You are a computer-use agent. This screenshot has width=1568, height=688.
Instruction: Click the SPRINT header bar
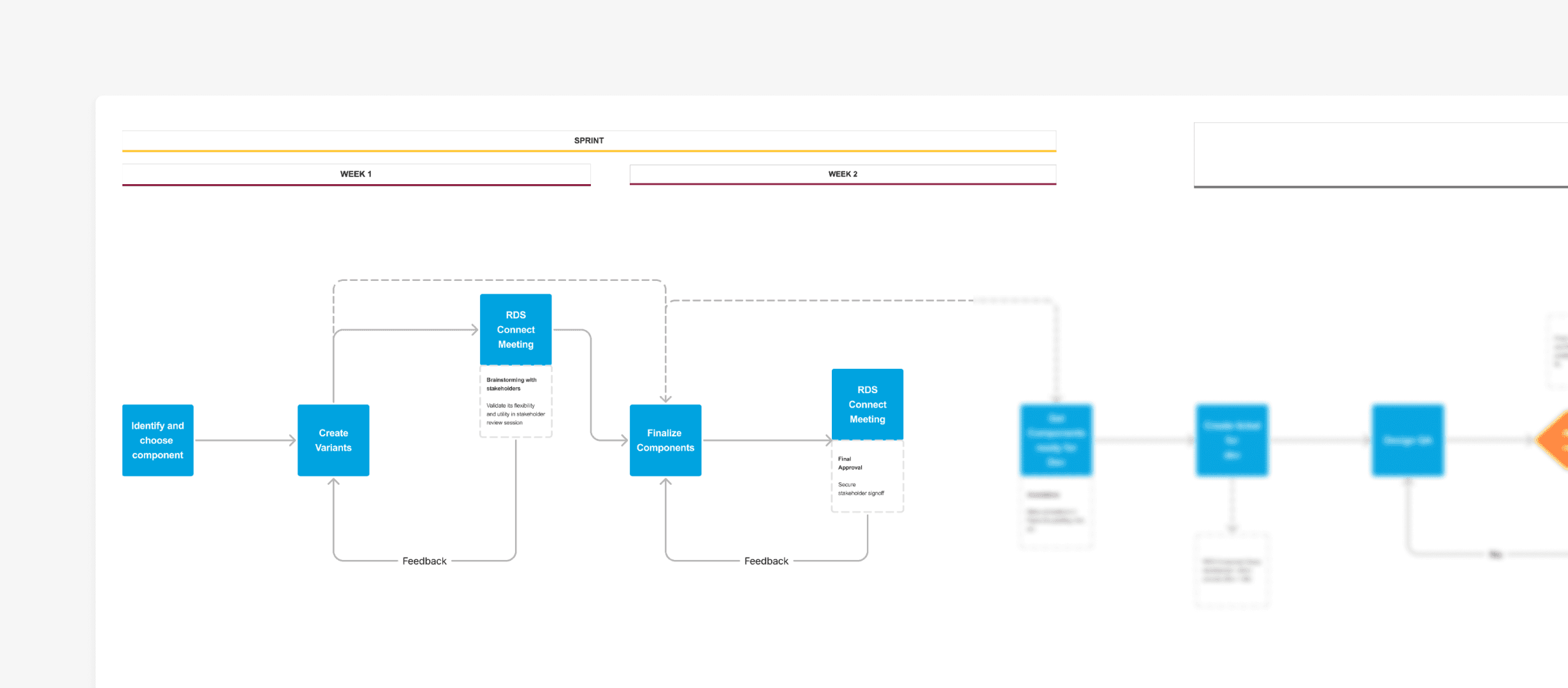point(588,140)
